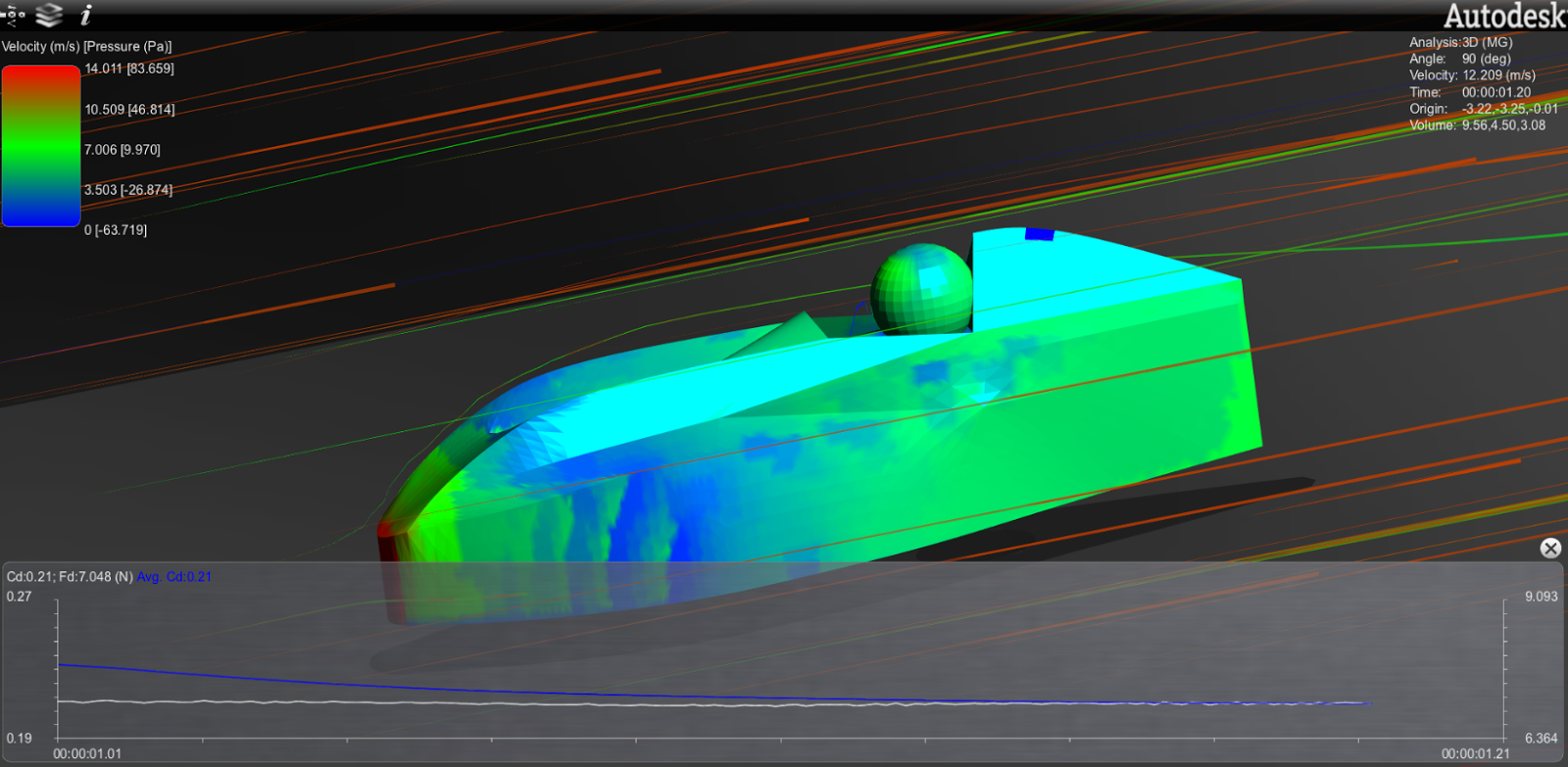Viewport: 1568px width, 767px height.
Task: Click the velocity pressure color legend bar
Action: click(x=41, y=146)
